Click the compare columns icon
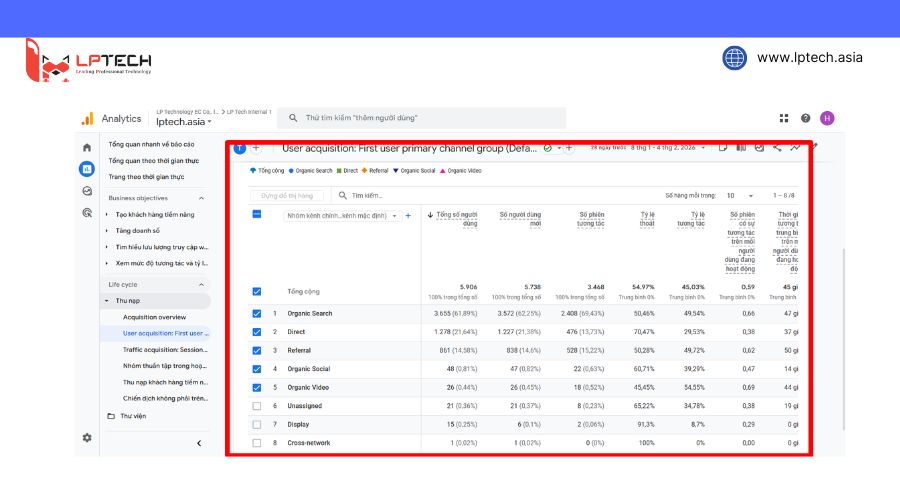 [x=741, y=148]
